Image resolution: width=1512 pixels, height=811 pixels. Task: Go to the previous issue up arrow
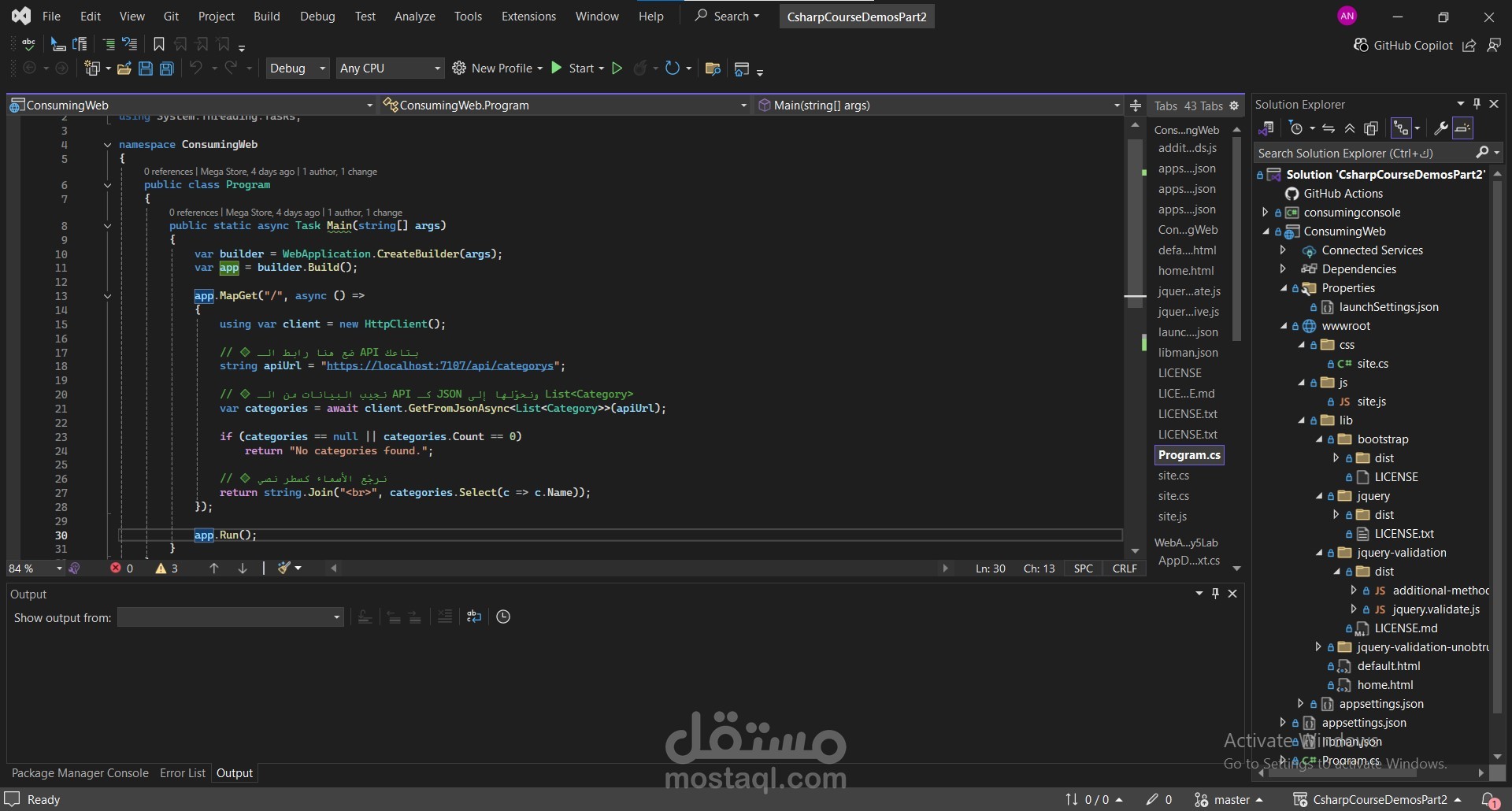tap(214, 568)
